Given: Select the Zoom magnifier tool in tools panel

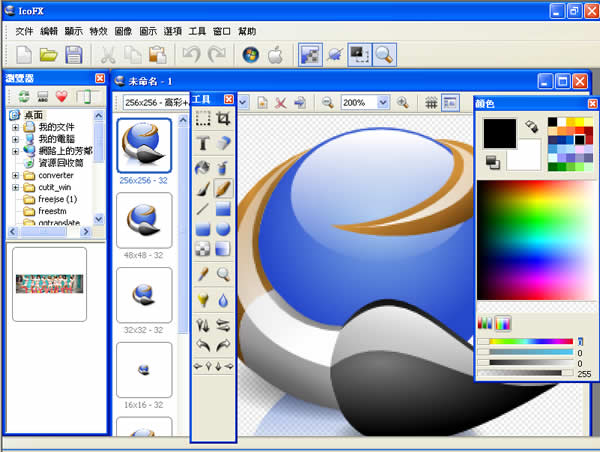Looking at the screenshot, I should coord(223,274).
